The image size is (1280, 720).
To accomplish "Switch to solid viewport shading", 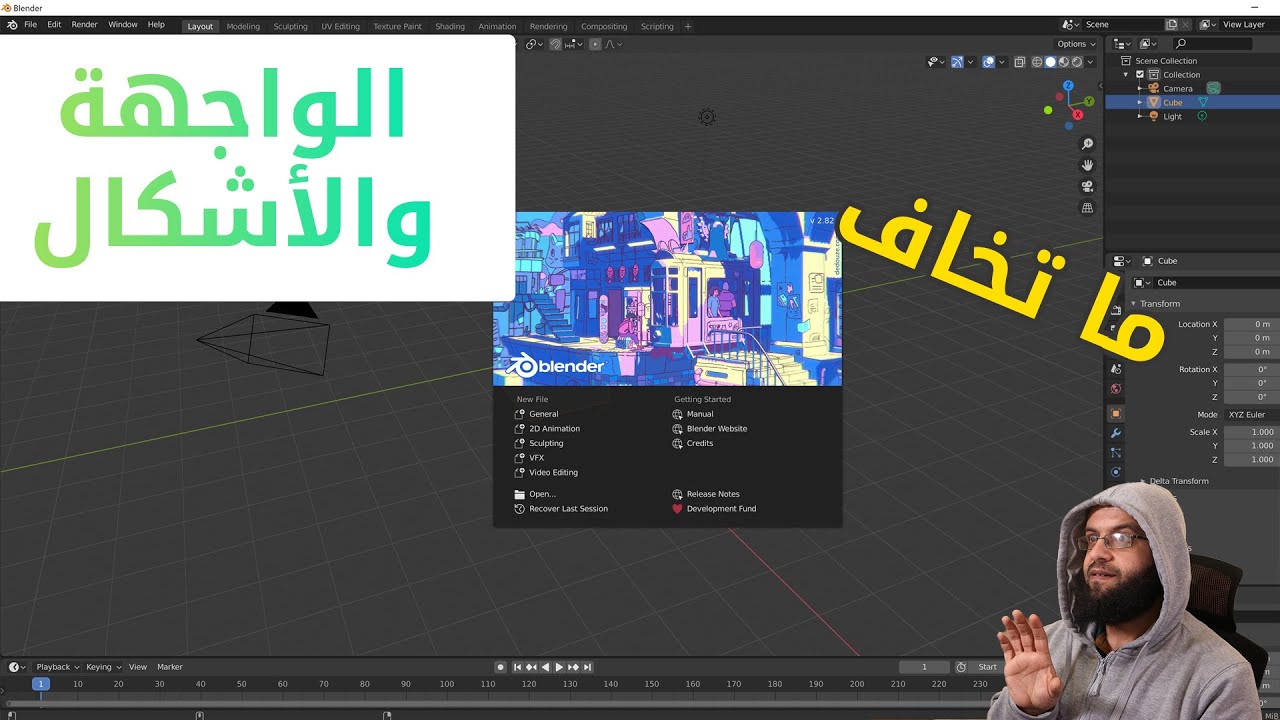I will (1050, 62).
